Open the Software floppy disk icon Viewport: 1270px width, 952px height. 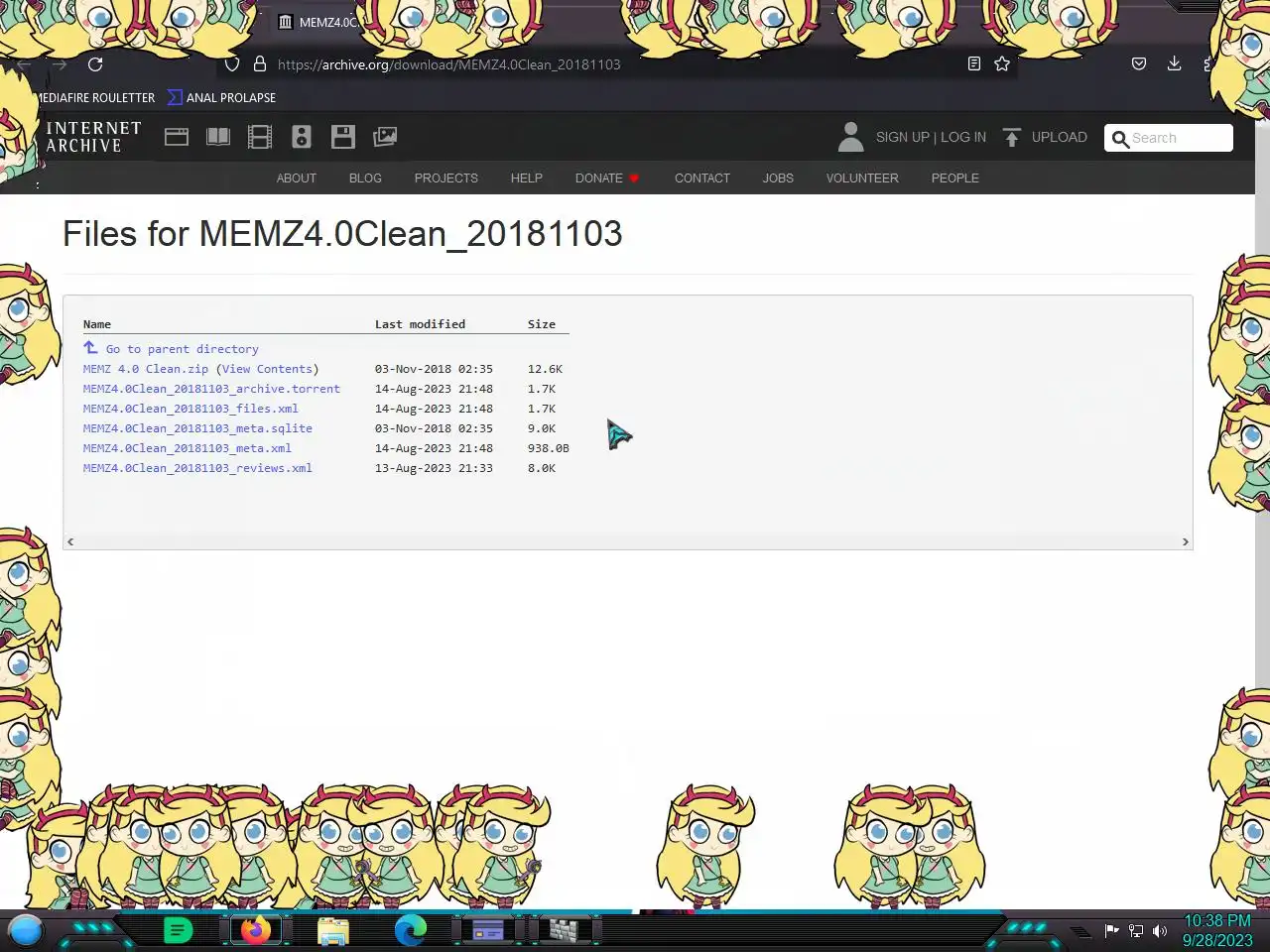[x=343, y=137]
